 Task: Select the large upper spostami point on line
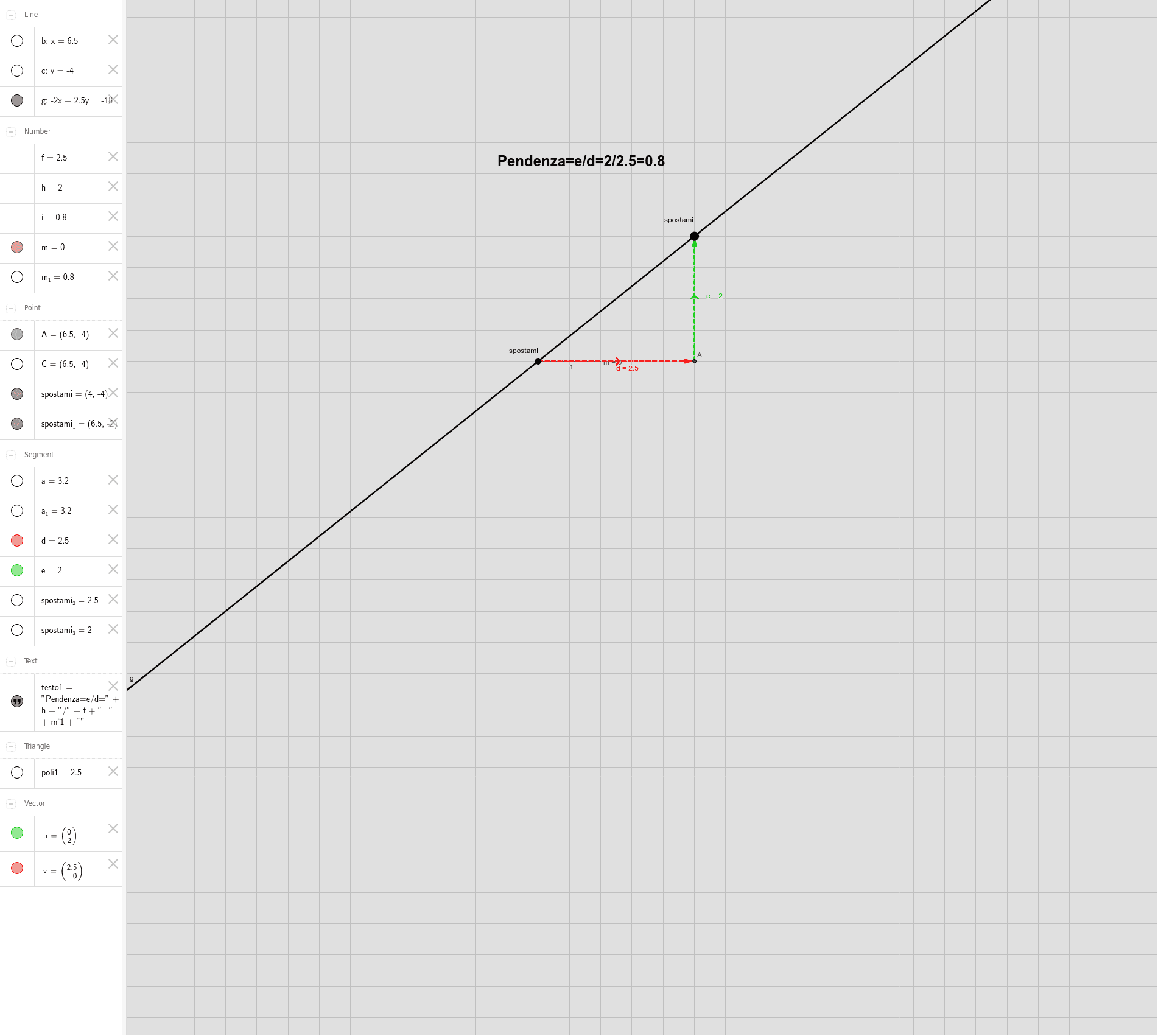694,236
